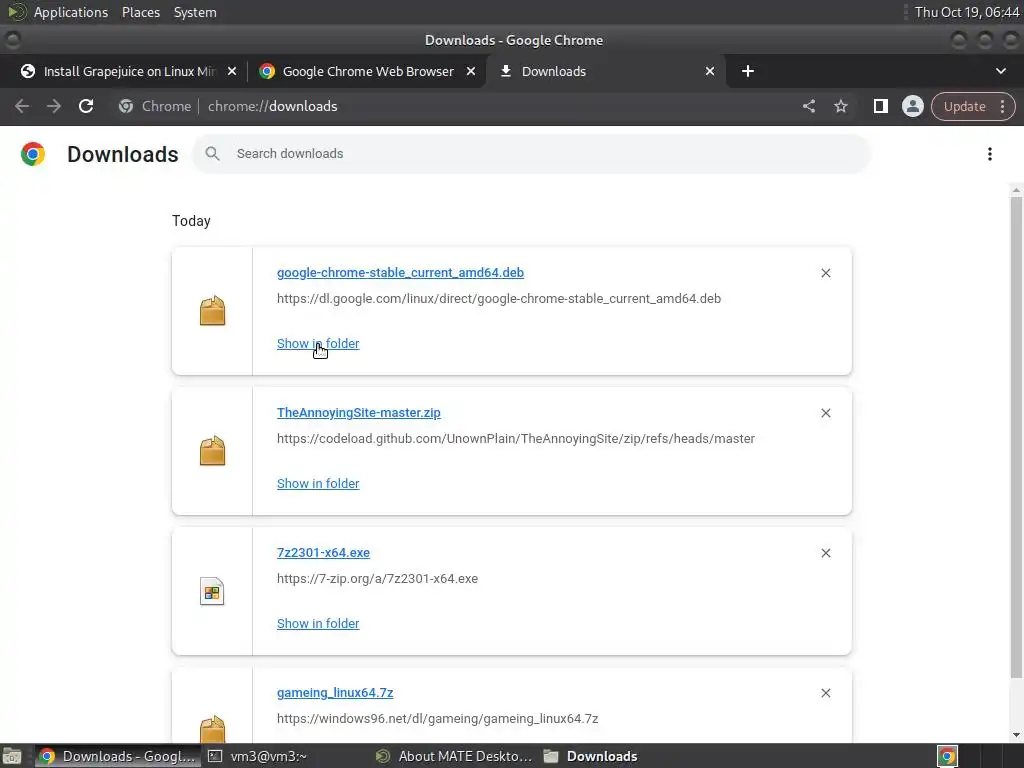
Task: Switch to About MATE Desktop taskbar window
Action: 456,756
